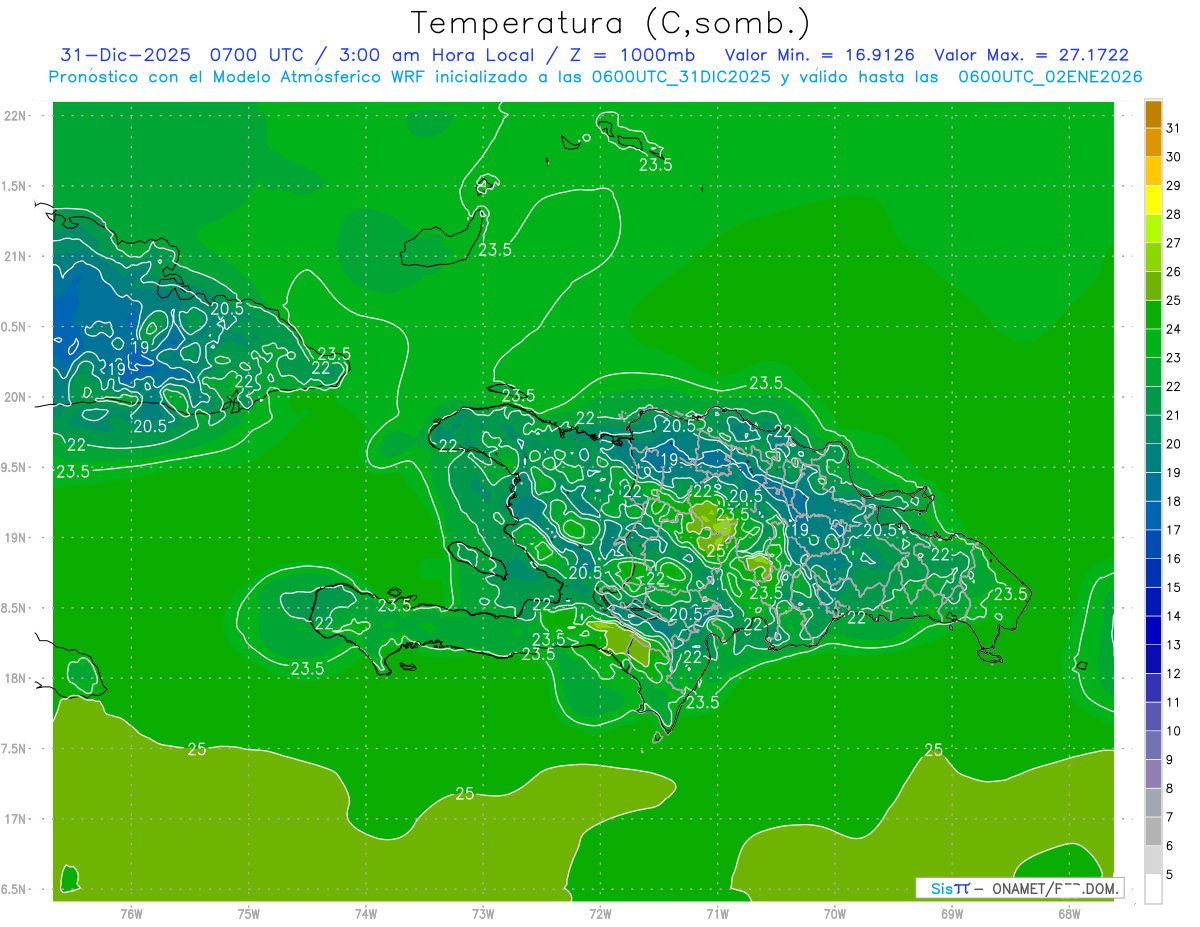
Task: Click the gray swatch between legend 6 and 7
Action: pyautogui.click(x=1153, y=831)
